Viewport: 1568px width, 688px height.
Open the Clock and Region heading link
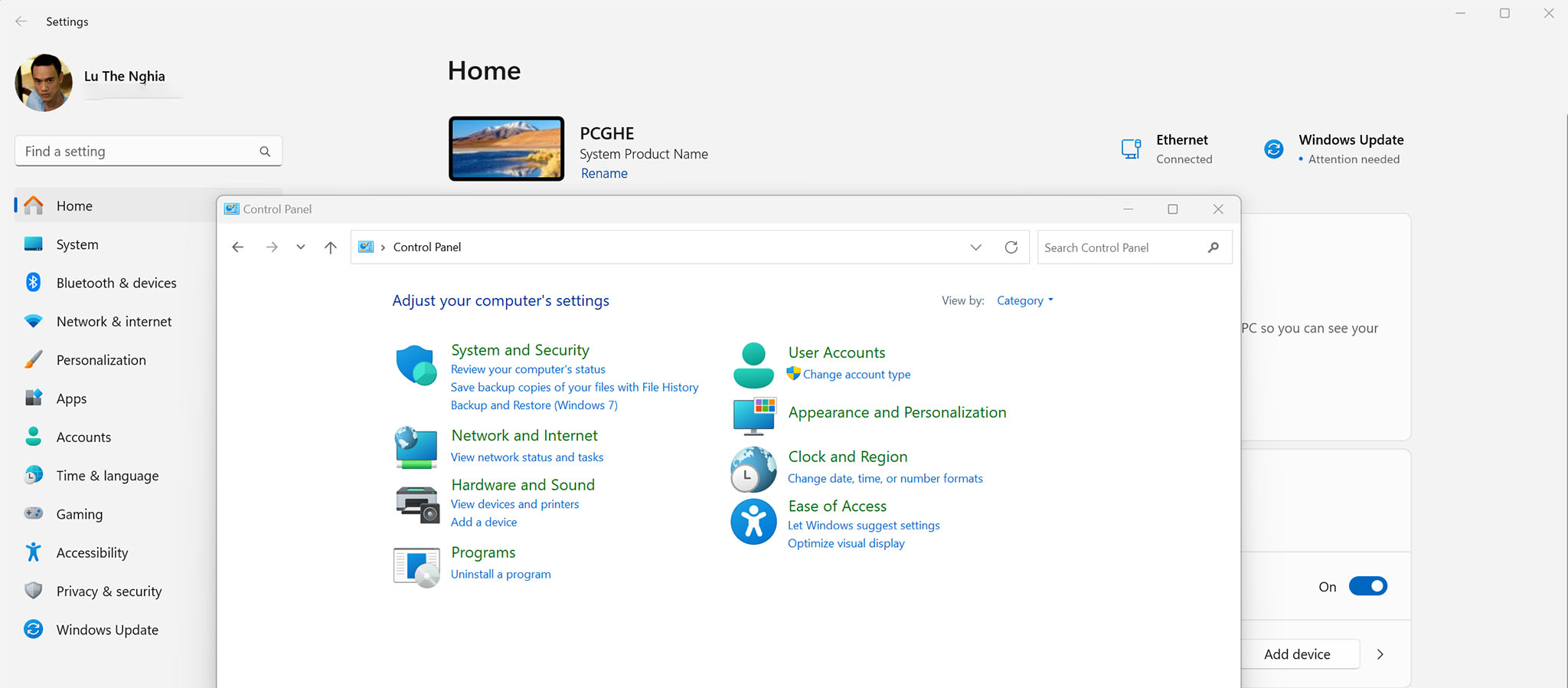click(x=848, y=457)
